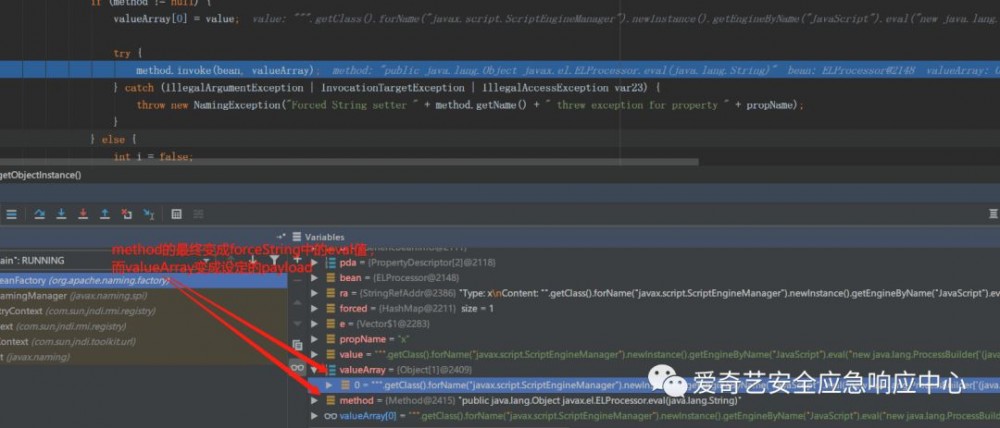
Task: Expand the forced HashMap variable
Action: pos(314,308)
